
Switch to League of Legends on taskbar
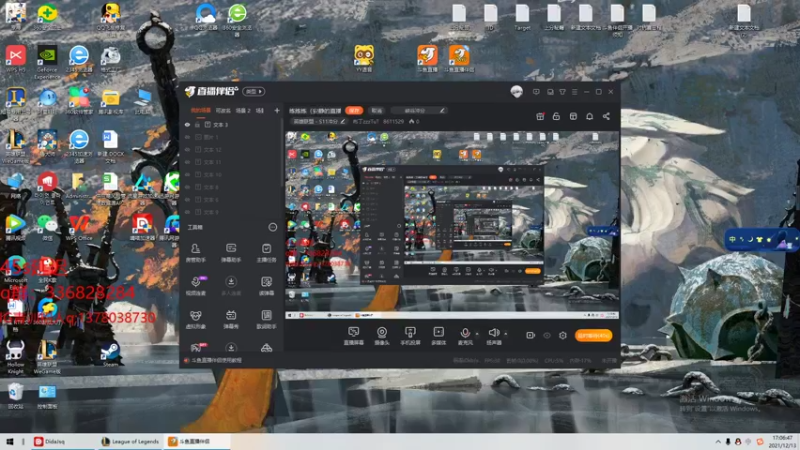point(130,441)
